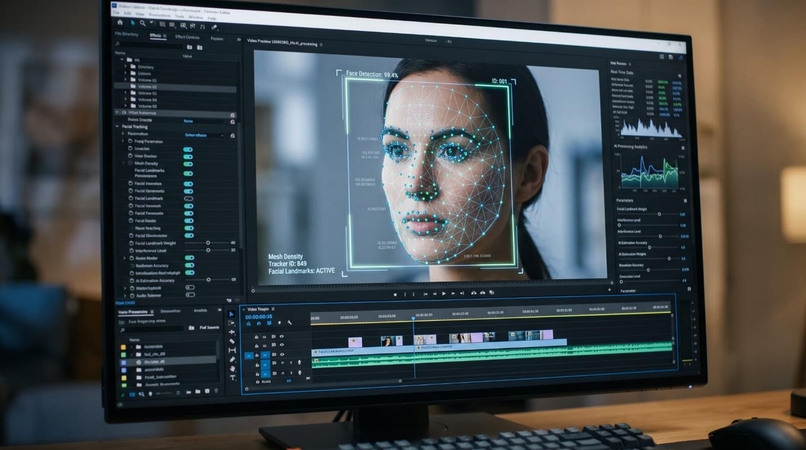This screenshot has height=450, width=806.
Task: Toggle the Facial Details switch
Action: point(189,221)
